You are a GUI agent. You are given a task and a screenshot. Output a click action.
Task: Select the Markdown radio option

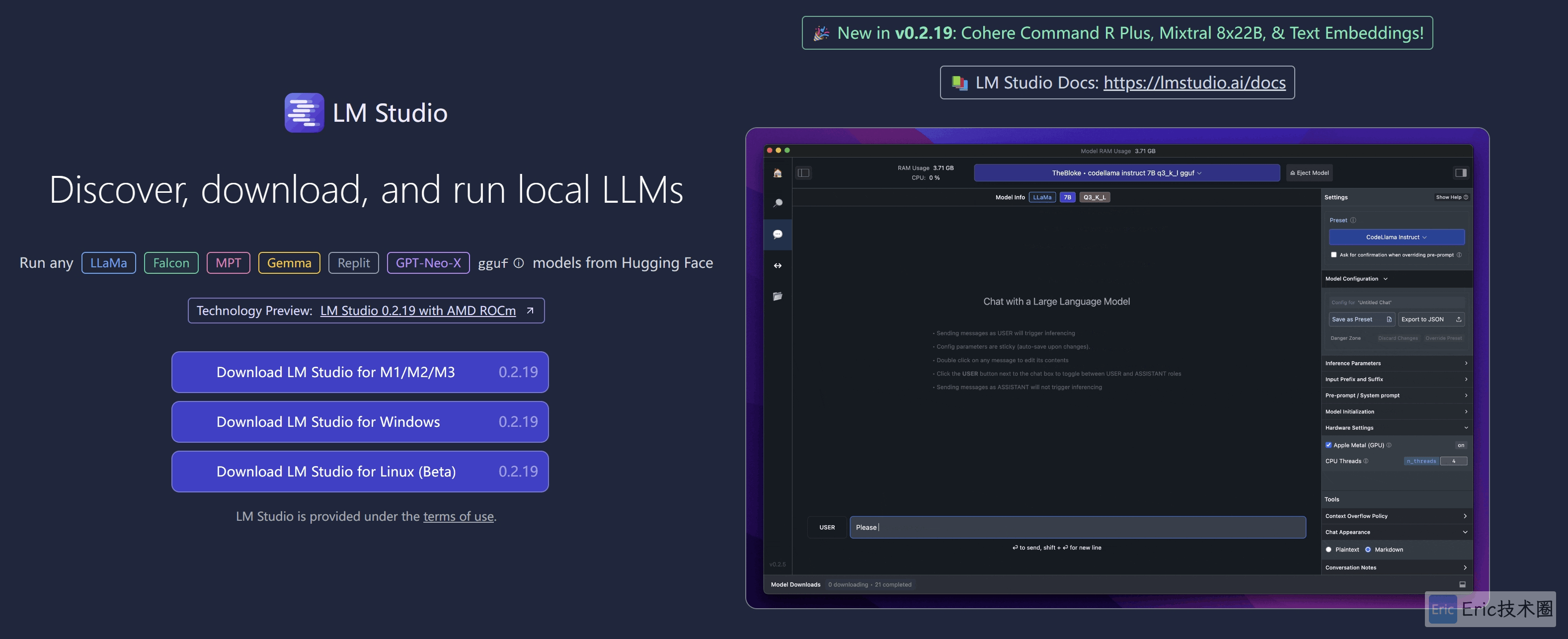1368,550
